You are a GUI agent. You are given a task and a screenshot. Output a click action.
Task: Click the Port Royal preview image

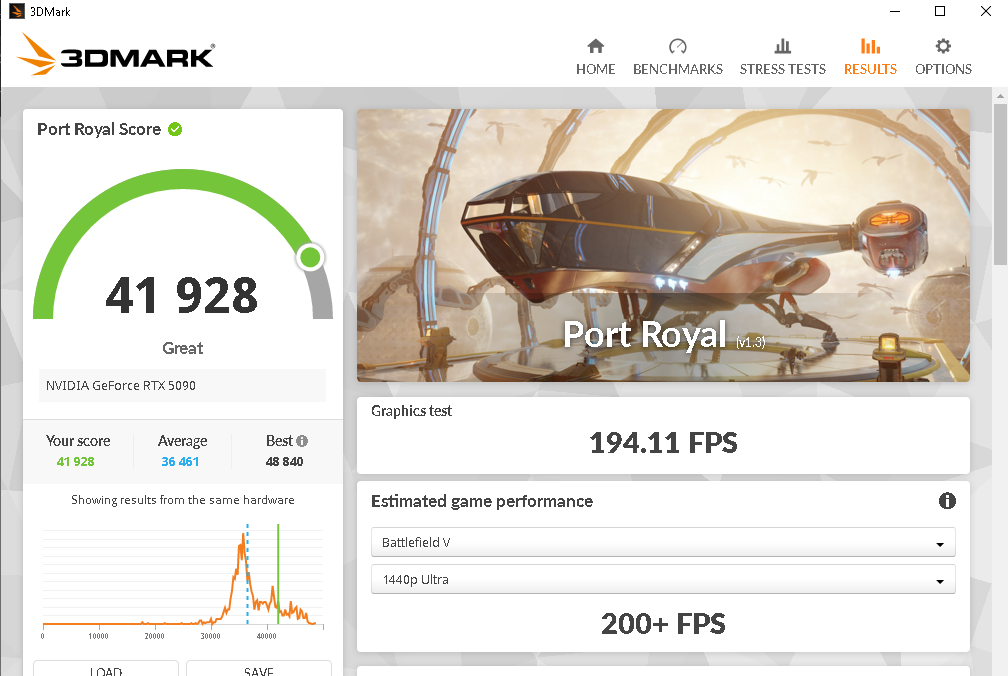coord(663,245)
